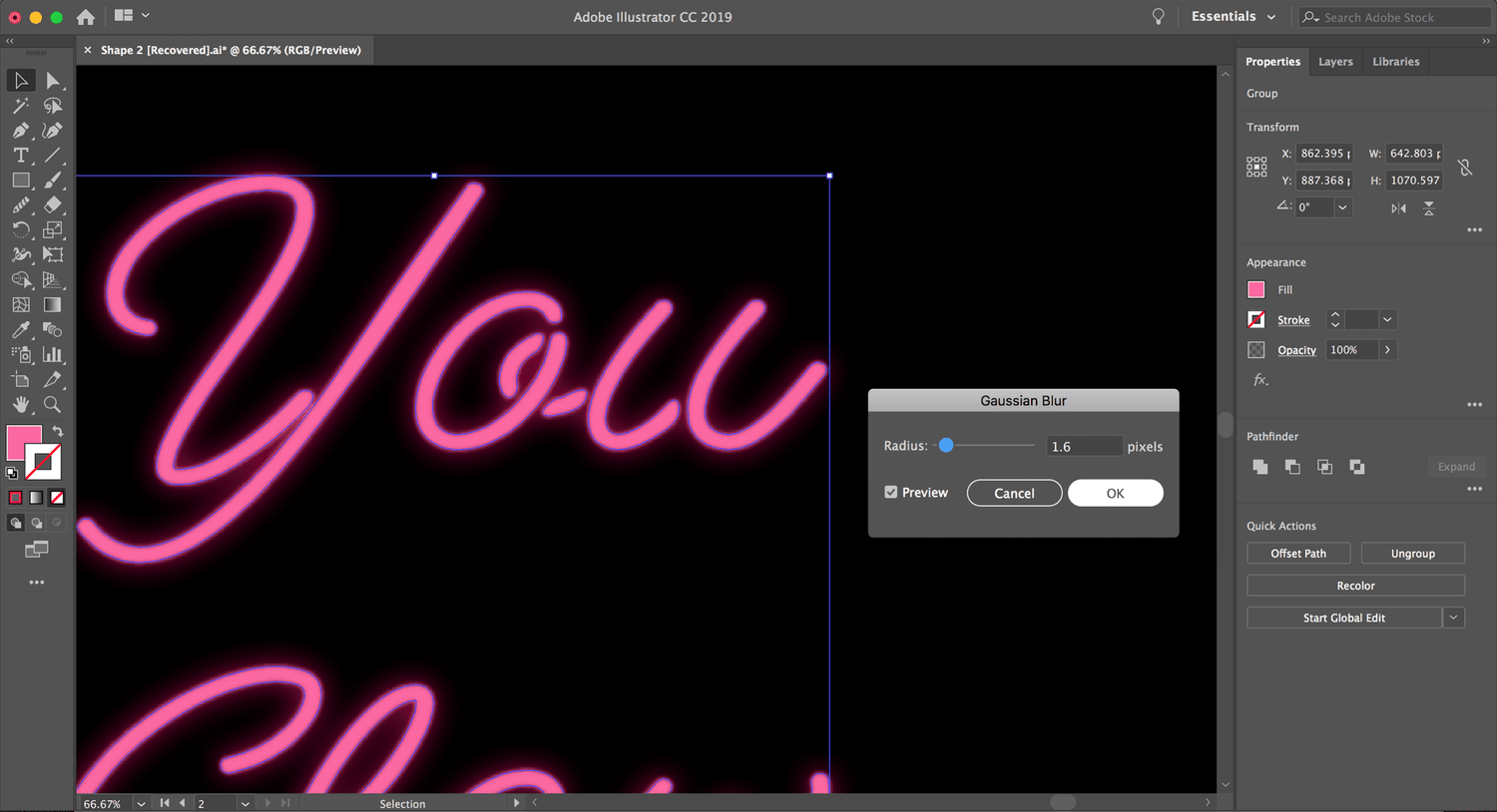Toggle the constrain proportions link icon
This screenshot has height=812, width=1497.
1465,168
